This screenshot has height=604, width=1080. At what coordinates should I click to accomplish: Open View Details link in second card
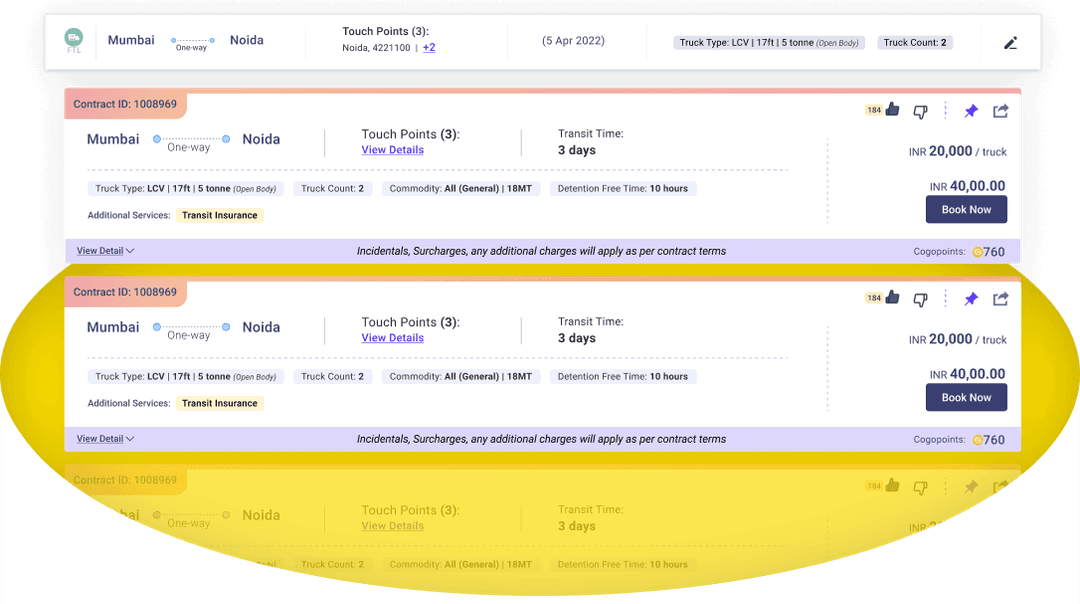(392, 338)
